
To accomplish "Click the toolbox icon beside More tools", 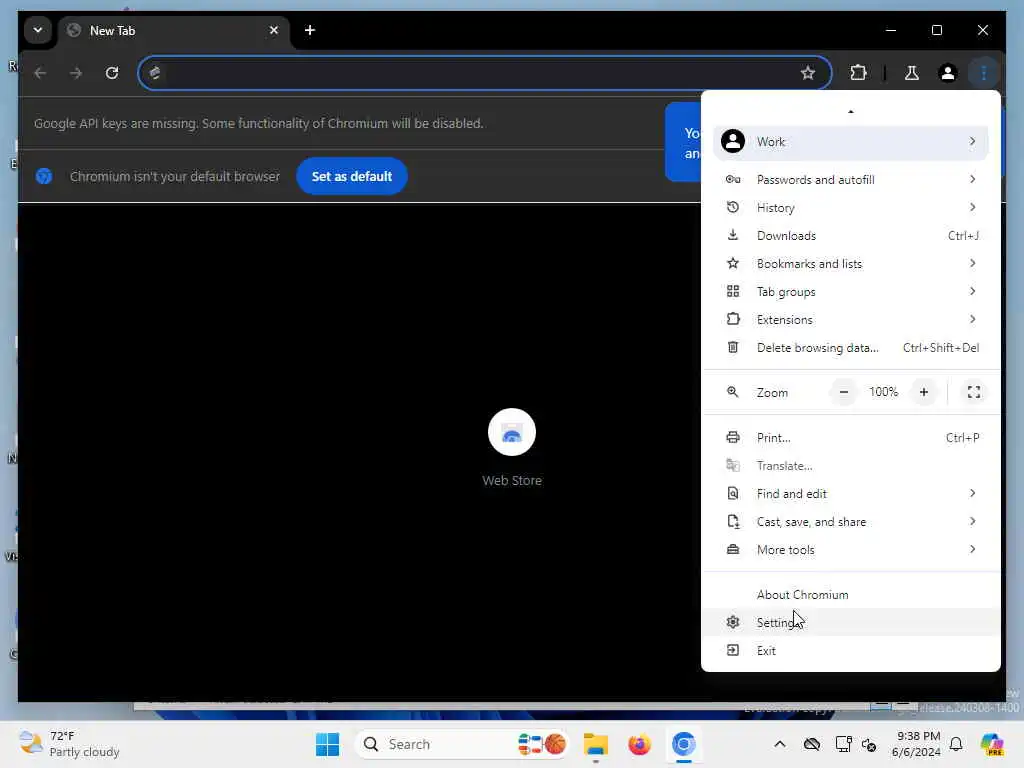I will point(733,550).
